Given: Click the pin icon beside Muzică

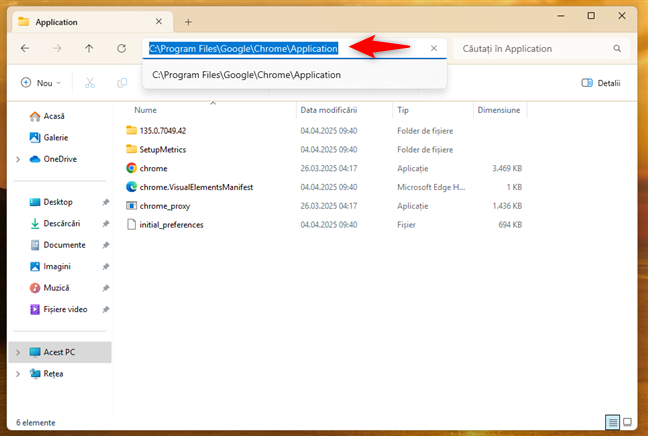Looking at the screenshot, I should [x=106, y=288].
